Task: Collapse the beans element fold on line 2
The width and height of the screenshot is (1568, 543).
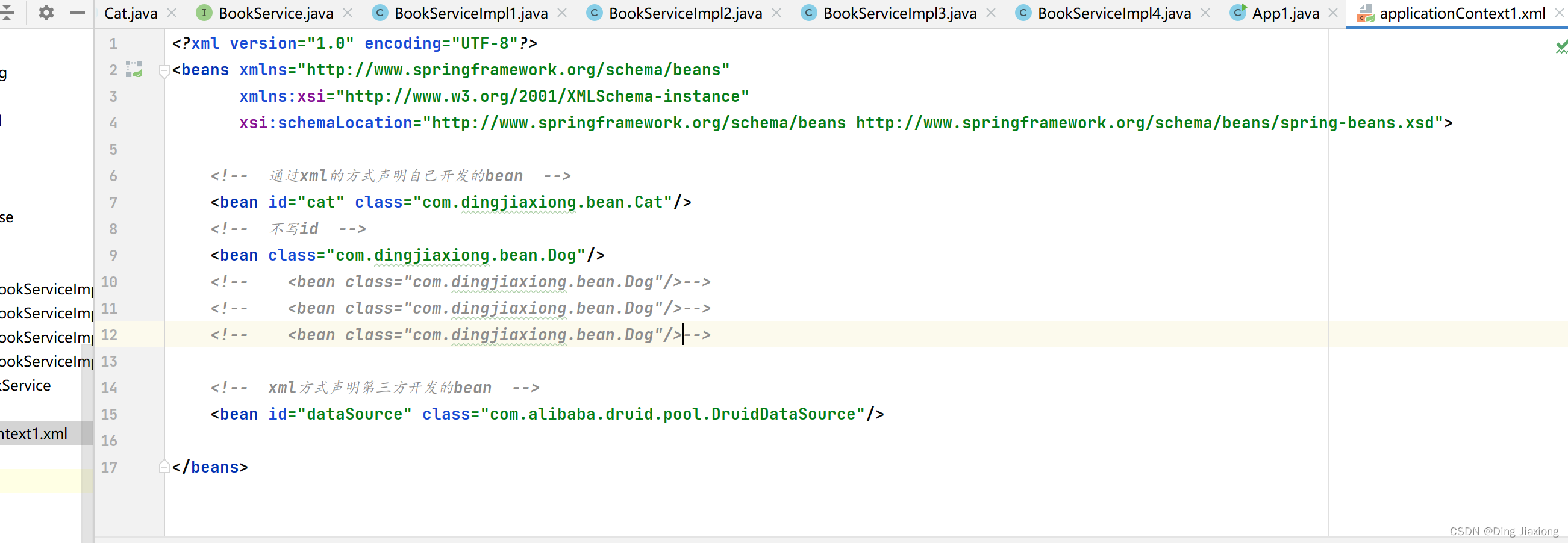Action: pyautogui.click(x=164, y=70)
